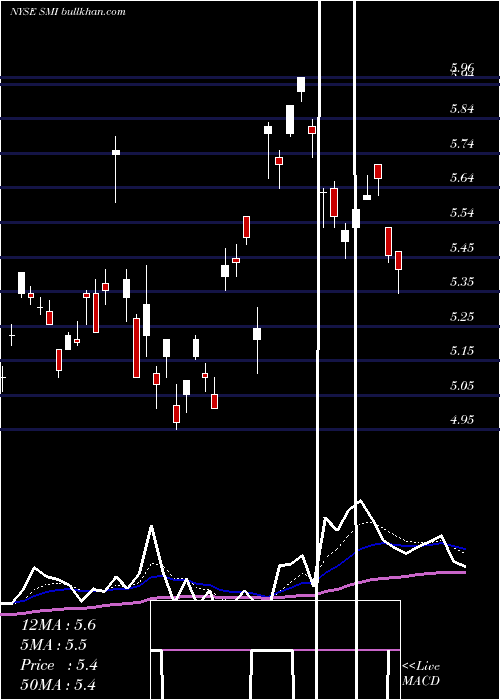Click the 5.84 price axis label

click(462, 109)
